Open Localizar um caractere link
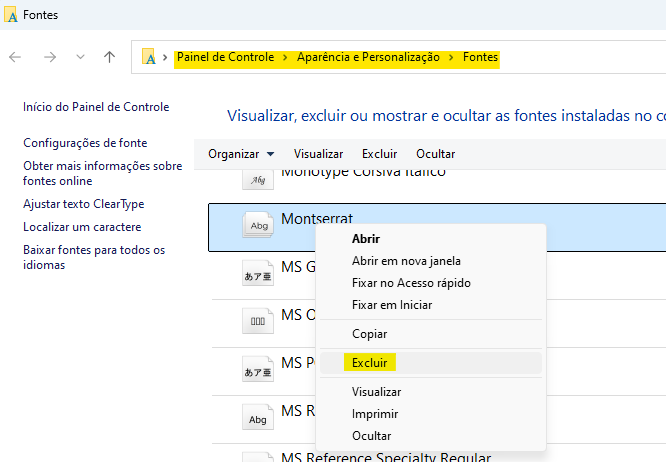Image resolution: width=666 pixels, height=462 pixels. click(x=82, y=227)
